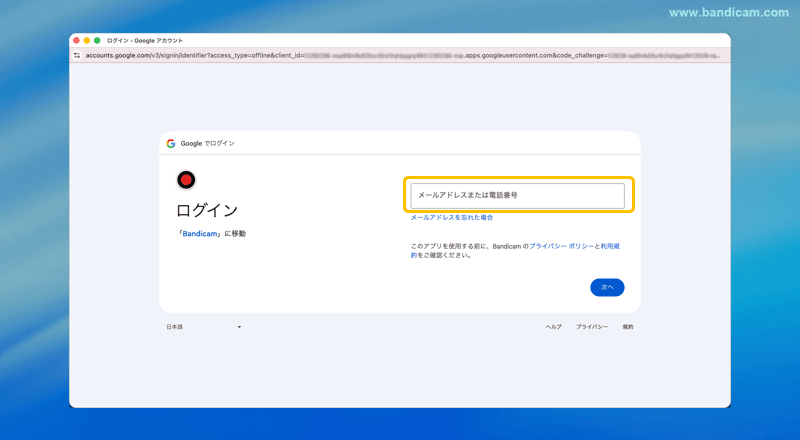Click the blue 次へ button
Viewport: 800px width, 440px height.
(x=607, y=287)
